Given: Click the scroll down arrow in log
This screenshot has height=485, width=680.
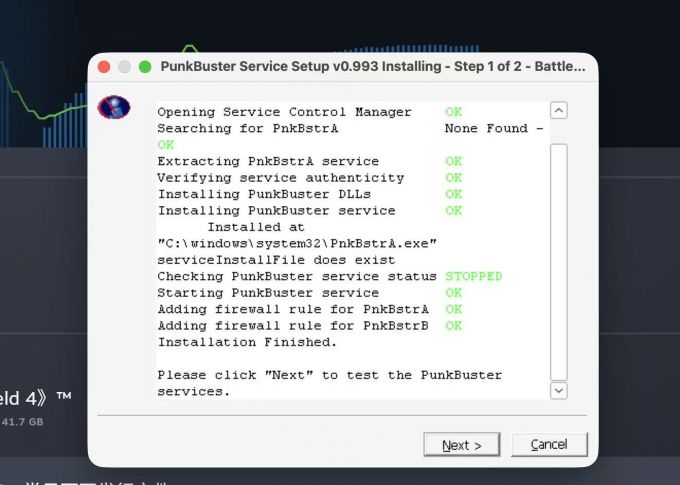Looking at the screenshot, I should pyautogui.click(x=559, y=390).
